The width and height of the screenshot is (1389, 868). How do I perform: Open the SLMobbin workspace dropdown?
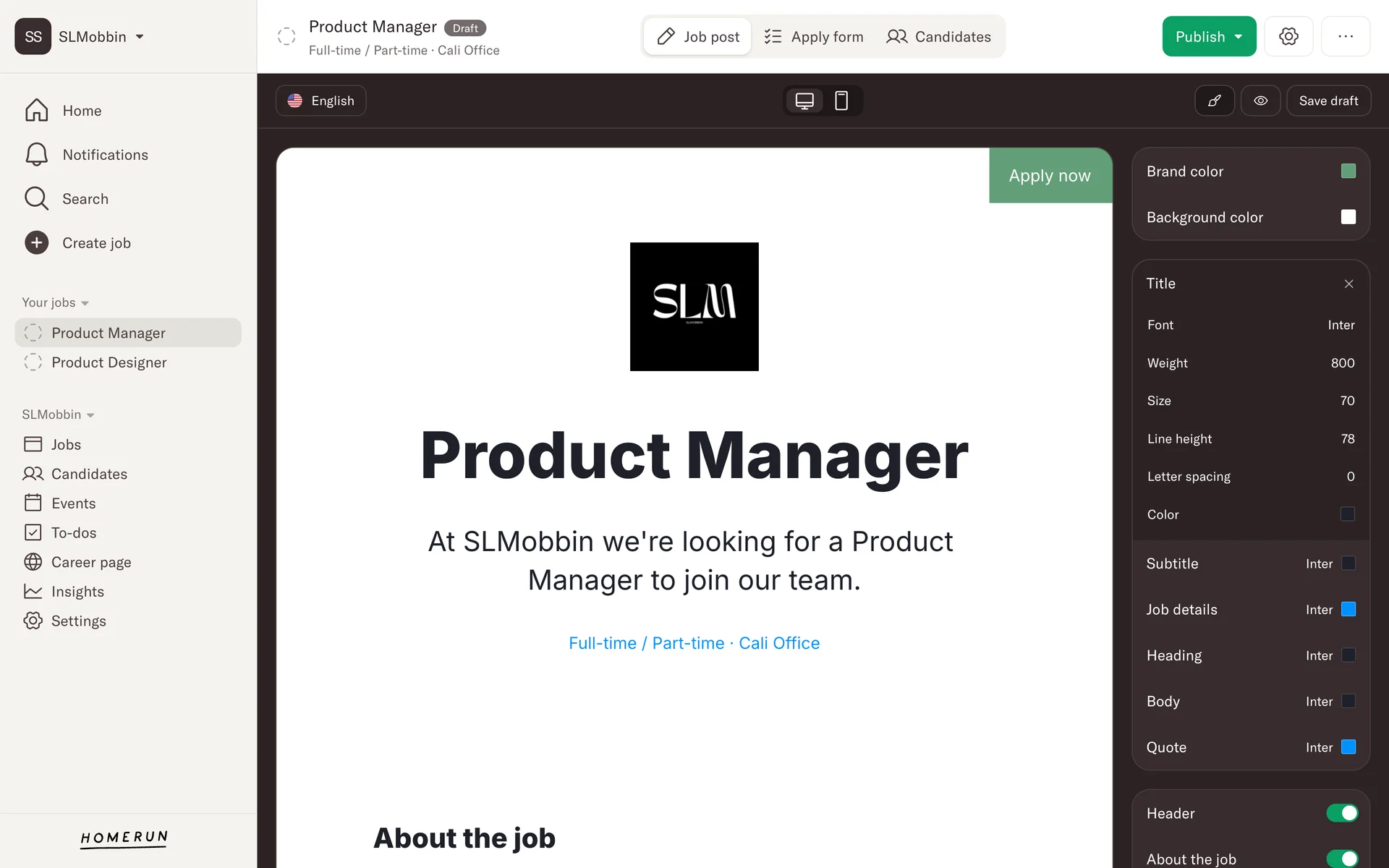101,37
